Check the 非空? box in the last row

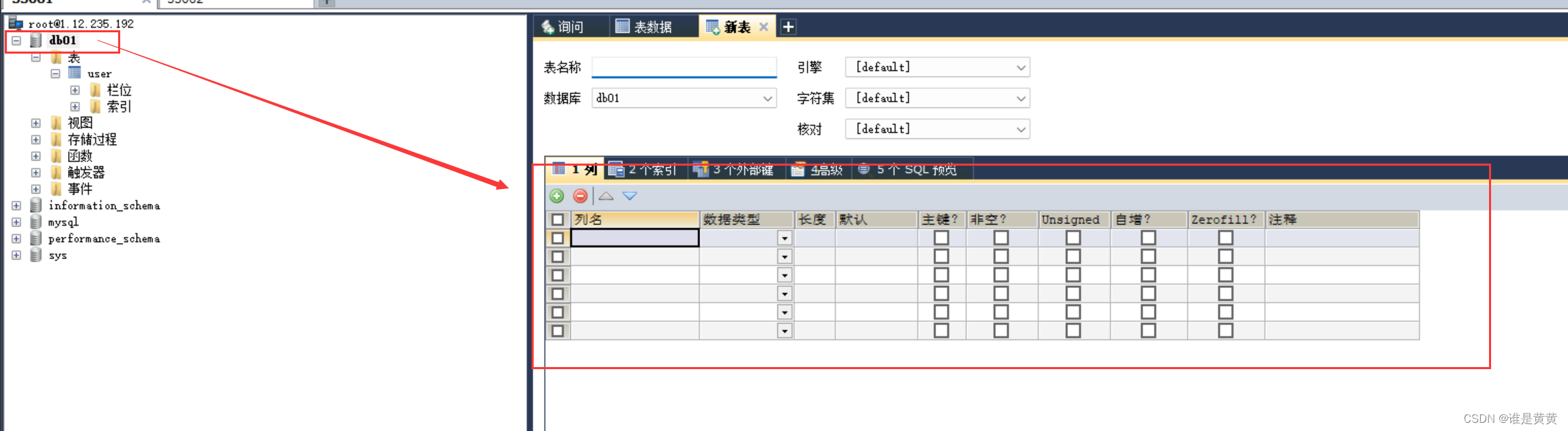pos(1001,331)
